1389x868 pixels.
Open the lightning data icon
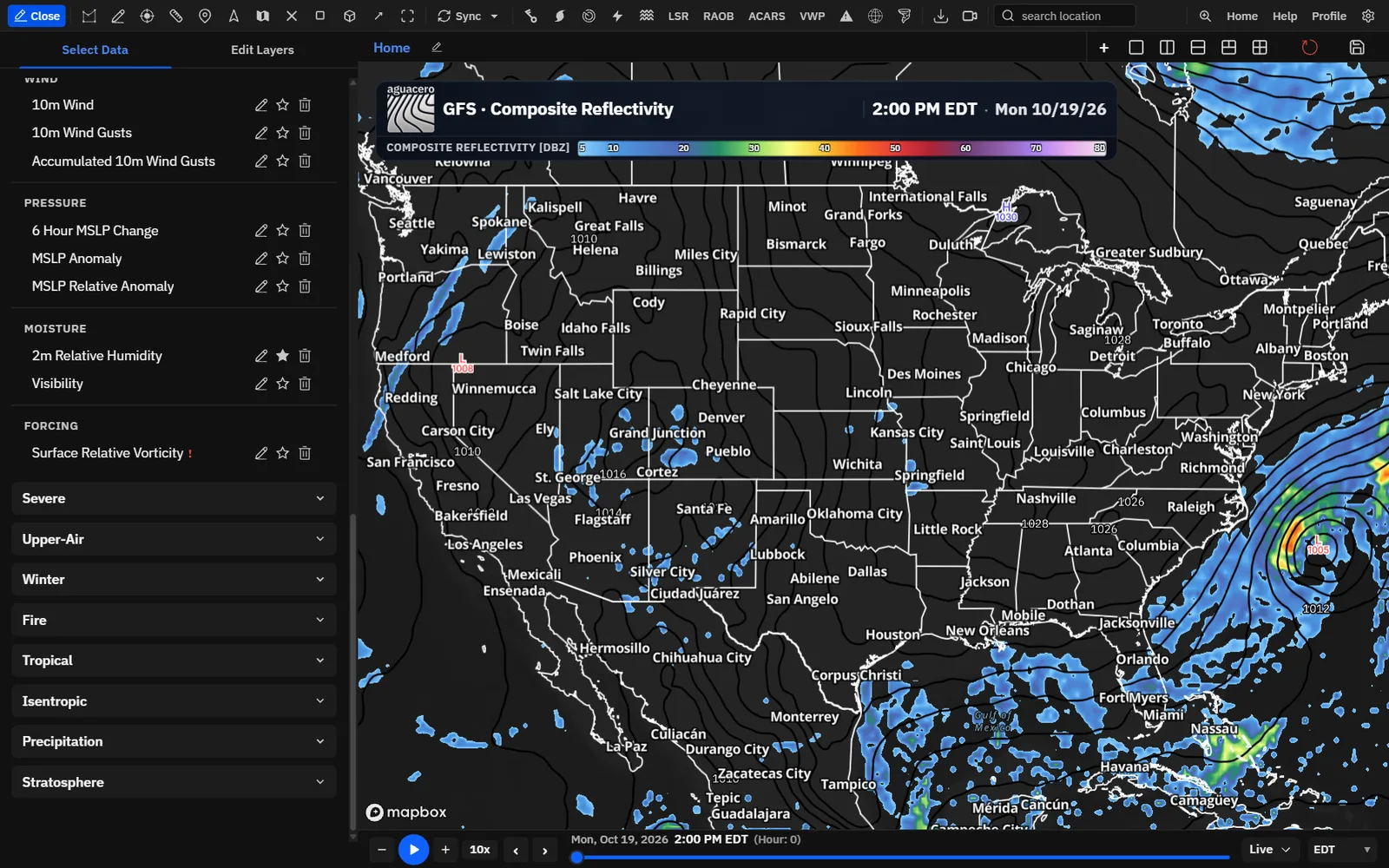click(x=617, y=16)
